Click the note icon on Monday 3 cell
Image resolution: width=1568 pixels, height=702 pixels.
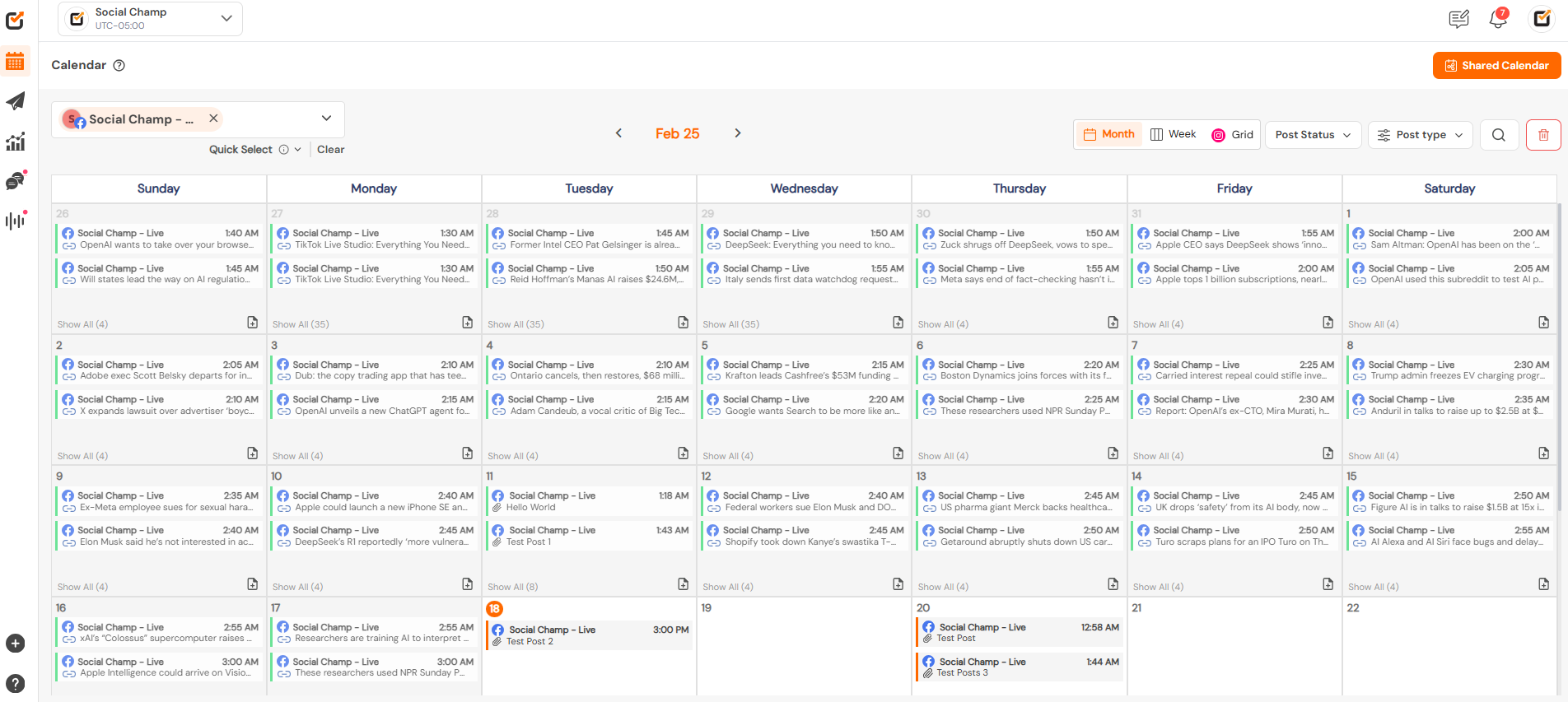click(468, 453)
